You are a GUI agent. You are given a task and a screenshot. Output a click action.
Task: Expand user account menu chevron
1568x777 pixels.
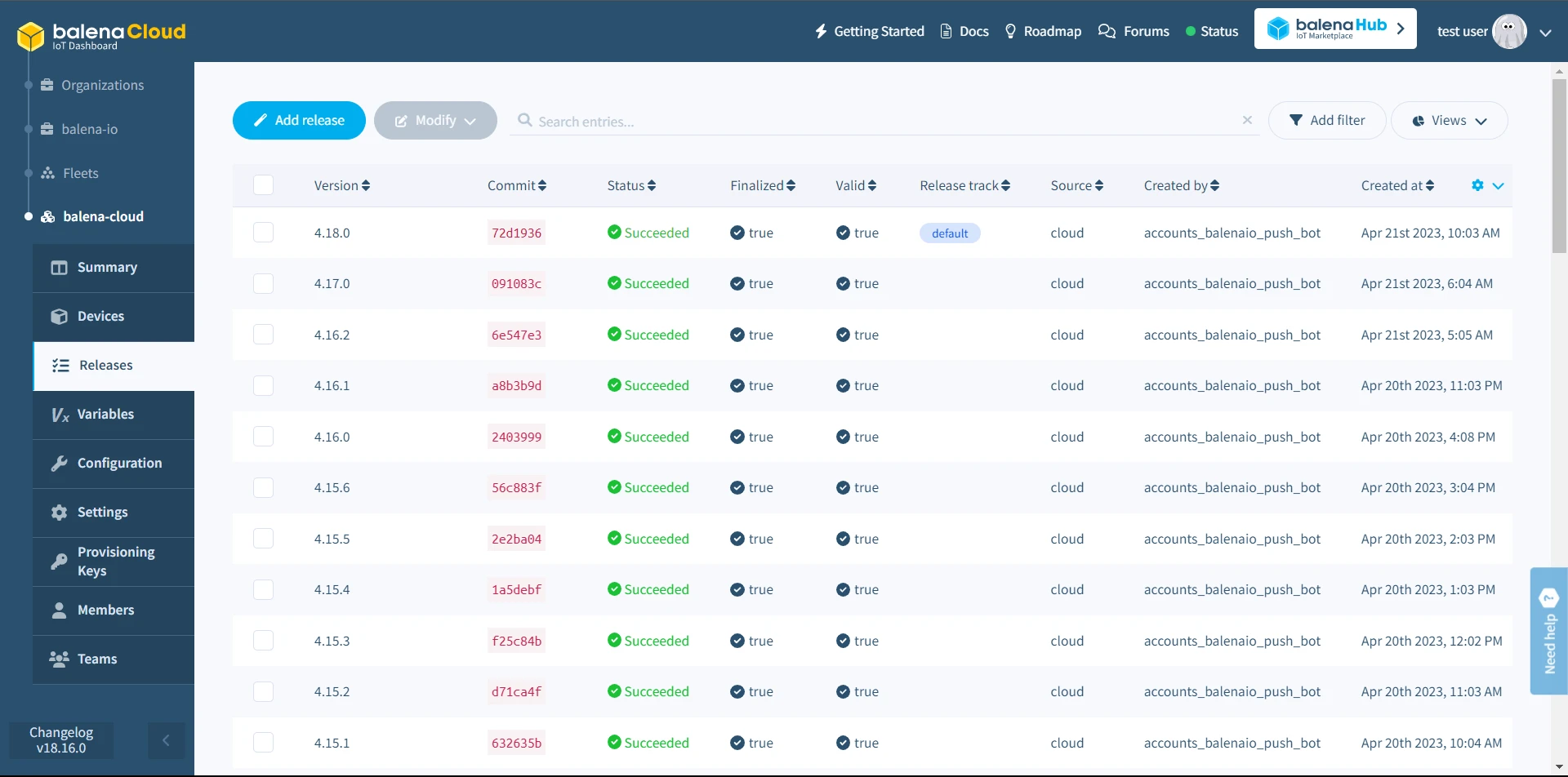(1545, 33)
